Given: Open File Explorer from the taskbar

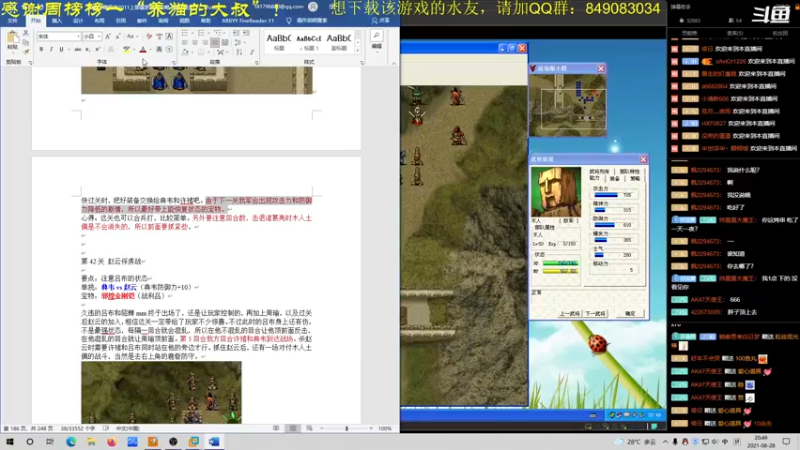Looking at the screenshot, I should [x=91, y=442].
